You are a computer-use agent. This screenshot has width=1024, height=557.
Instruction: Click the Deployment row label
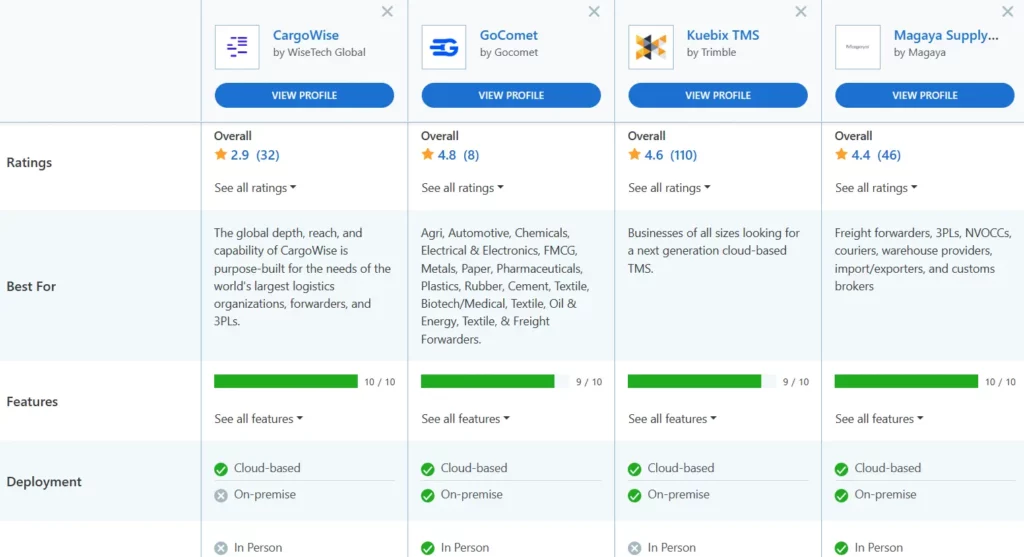pyautogui.click(x=44, y=482)
